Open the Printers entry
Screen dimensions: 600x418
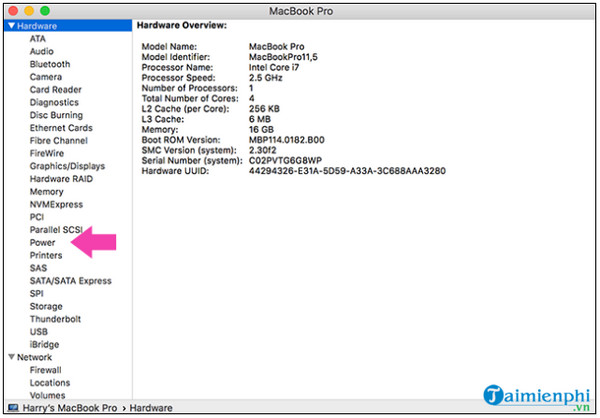[46, 255]
